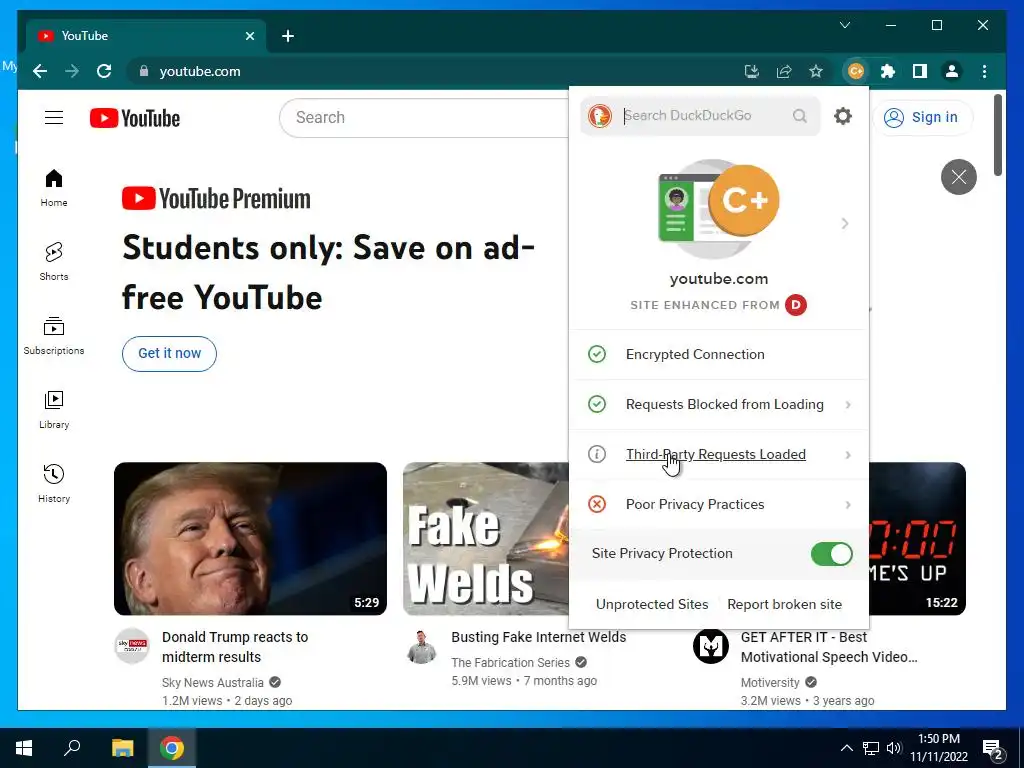Open the Chrome tab search dropdown

844,25
